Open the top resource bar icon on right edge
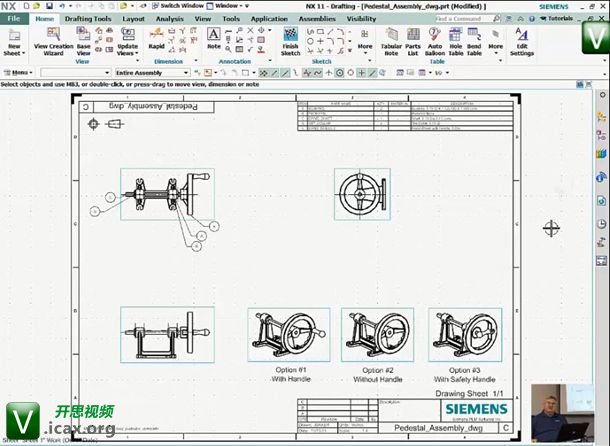This screenshot has width=610, height=446. [601, 95]
